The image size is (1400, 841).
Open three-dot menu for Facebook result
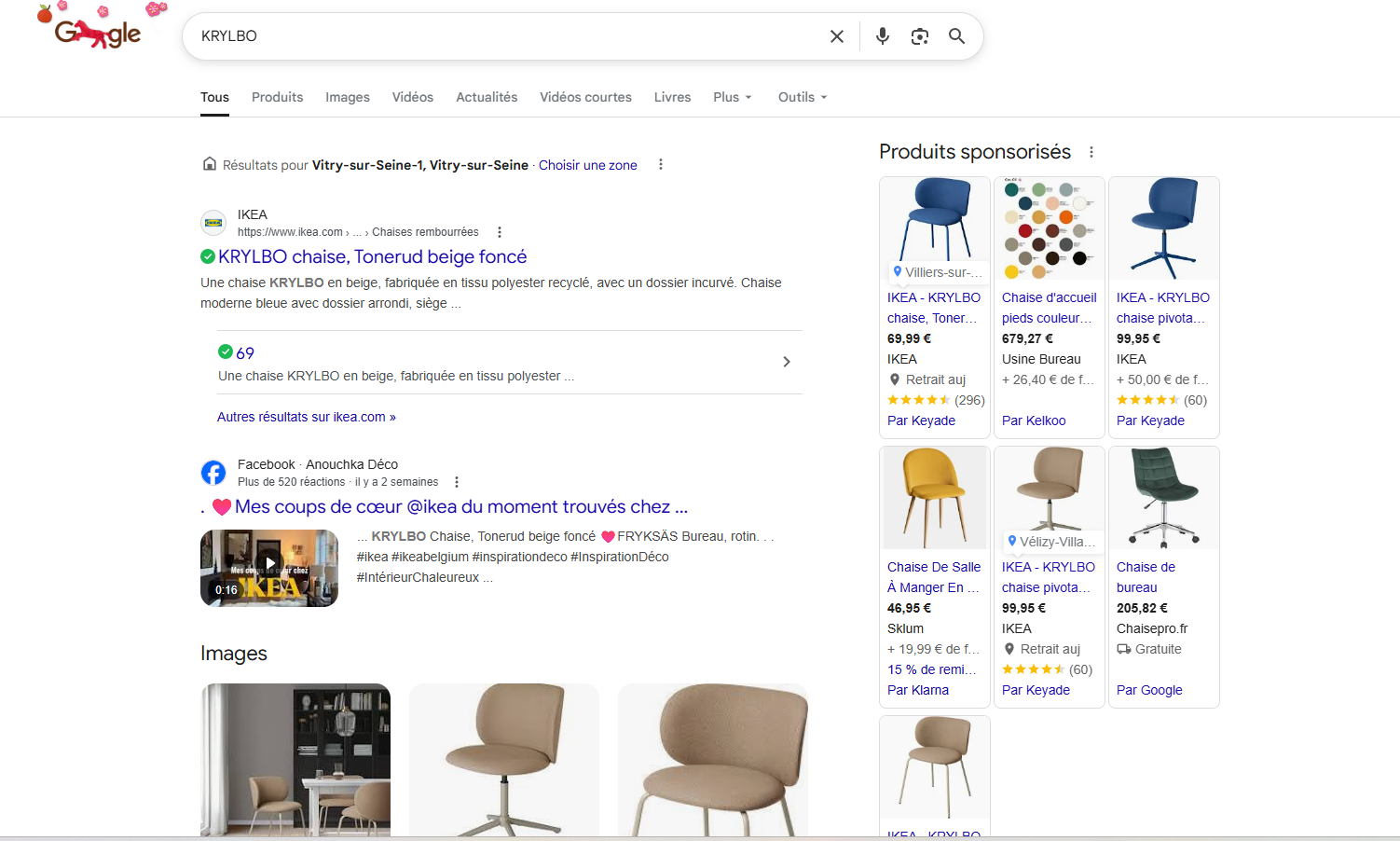pyautogui.click(x=456, y=482)
